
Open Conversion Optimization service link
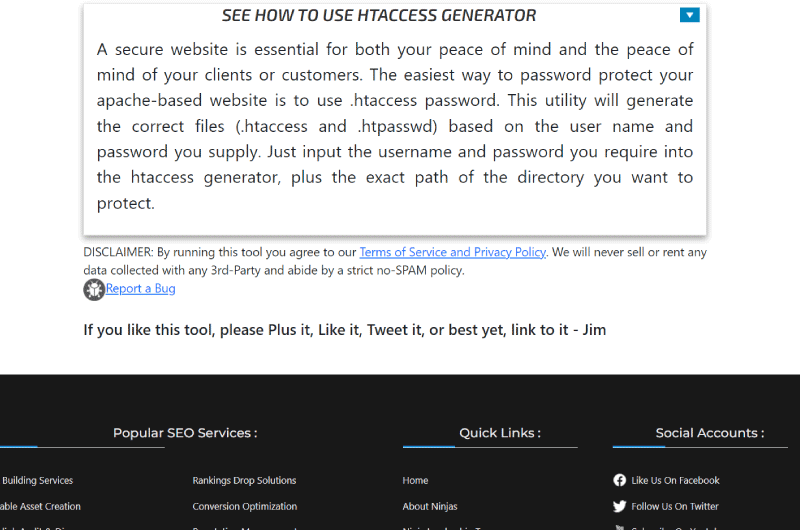(244, 506)
